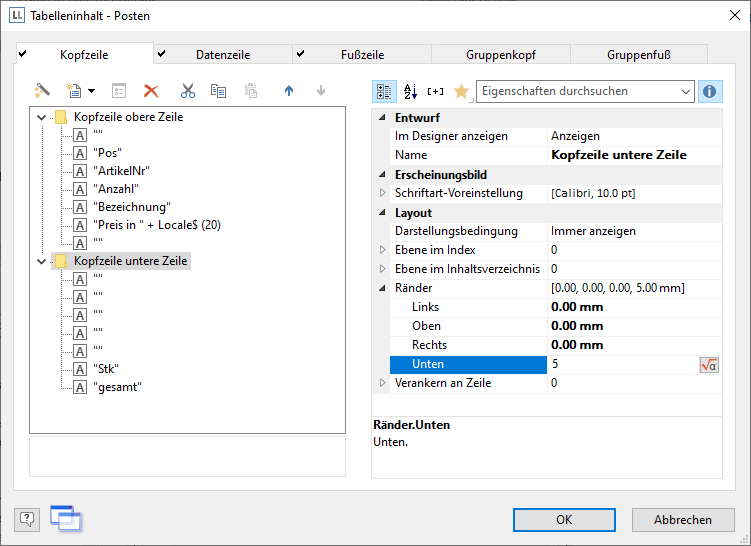Click the help question mark icon

(27, 518)
